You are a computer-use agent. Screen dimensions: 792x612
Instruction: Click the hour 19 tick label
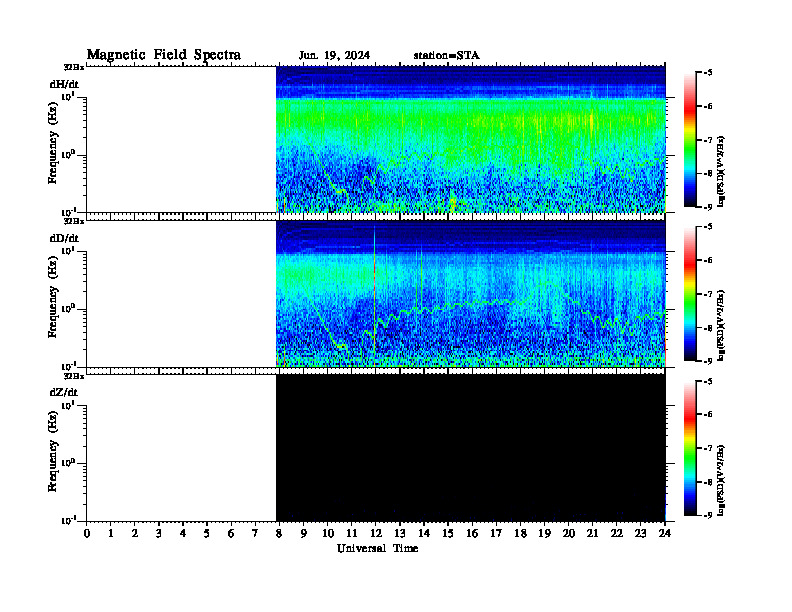click(x=544, y=534)
